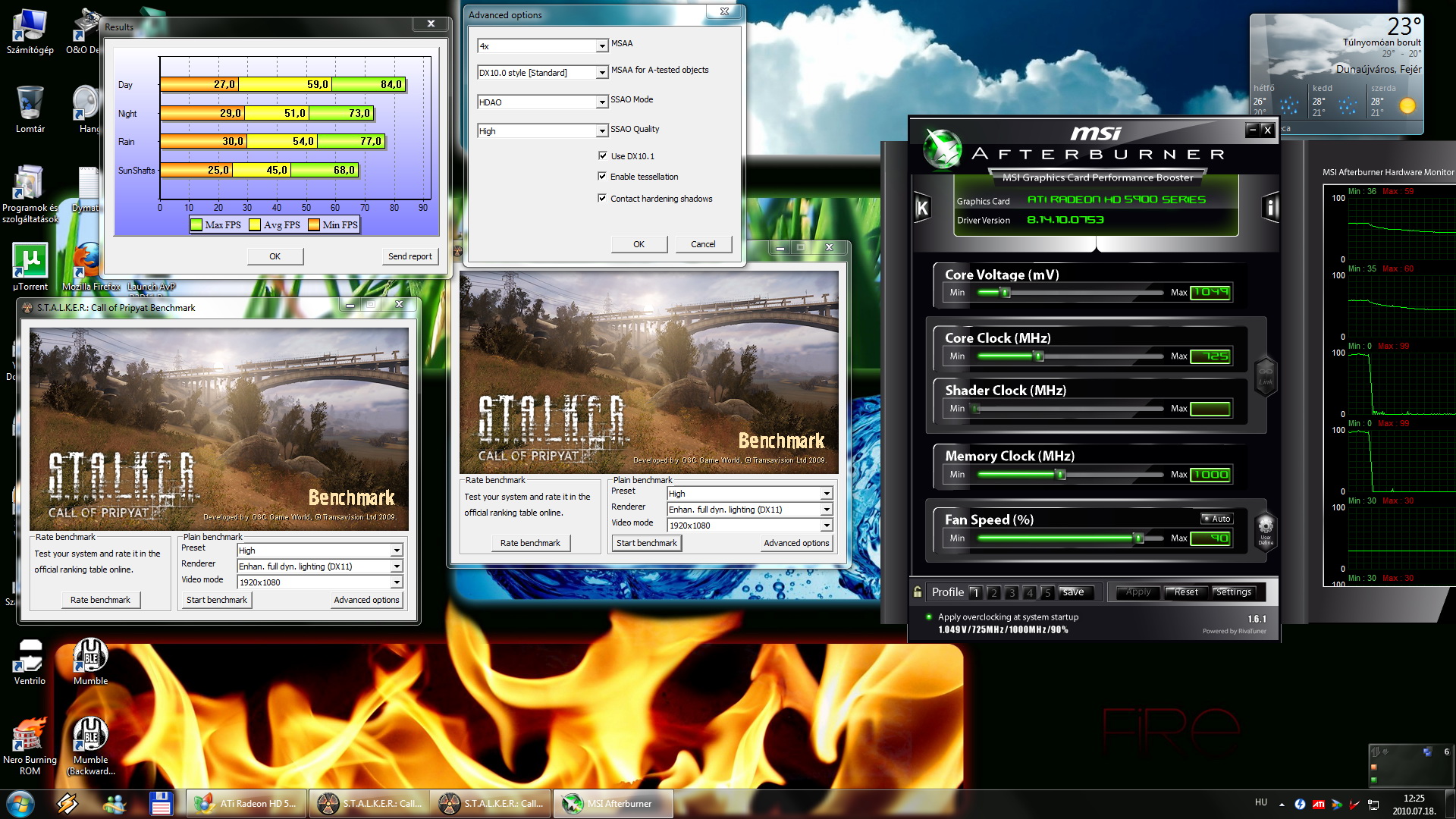Viewport: 1456px width, 819px height.
Task: Switch to ATi Radeon HD 5... taskbar window
Action: click(x=248, y=804)
